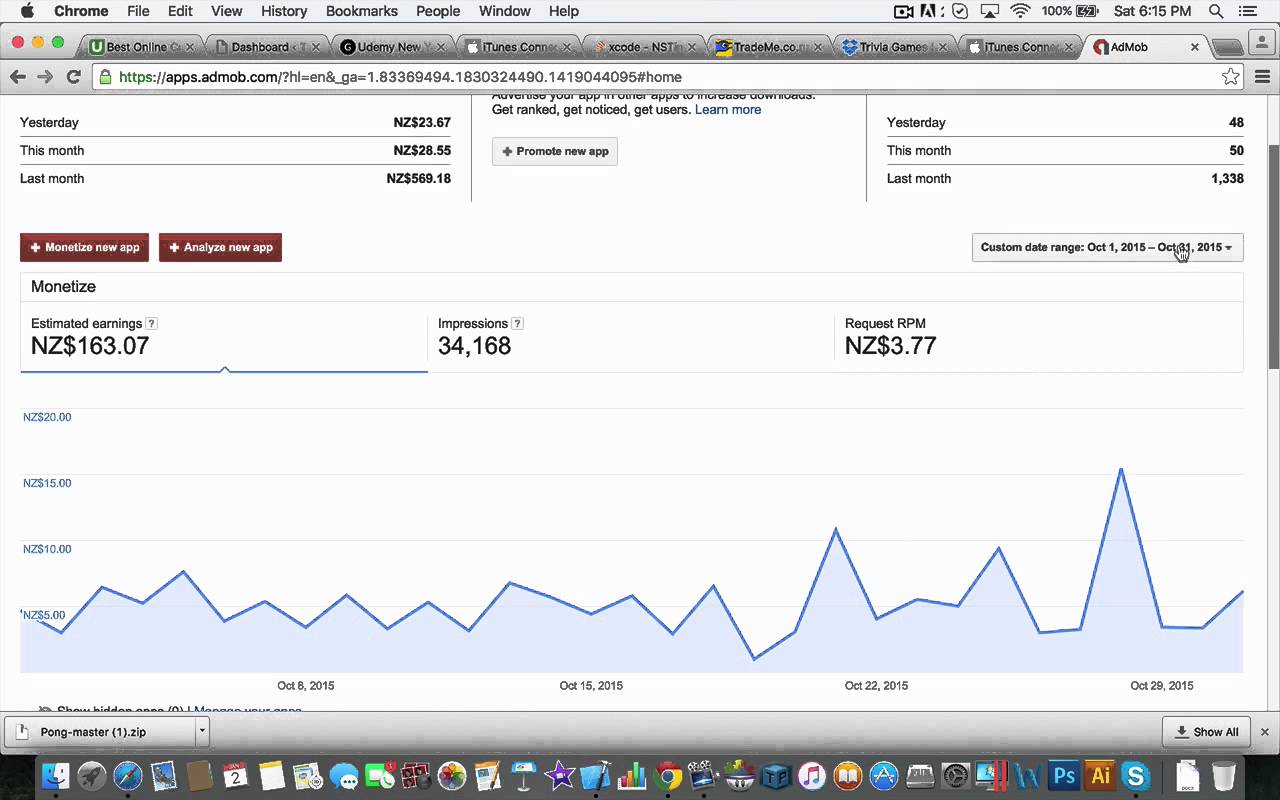Open the Chrome profile avatar button

click(1263, 41)
